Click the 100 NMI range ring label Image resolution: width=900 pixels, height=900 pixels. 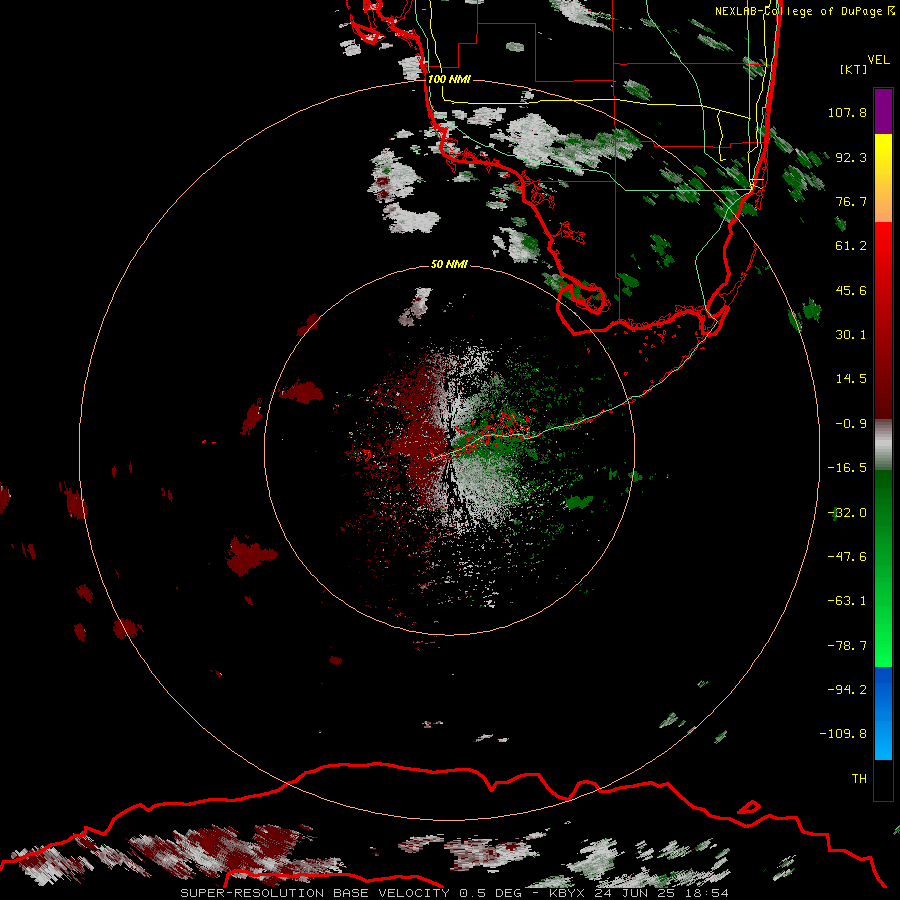(x=449, y=79)
